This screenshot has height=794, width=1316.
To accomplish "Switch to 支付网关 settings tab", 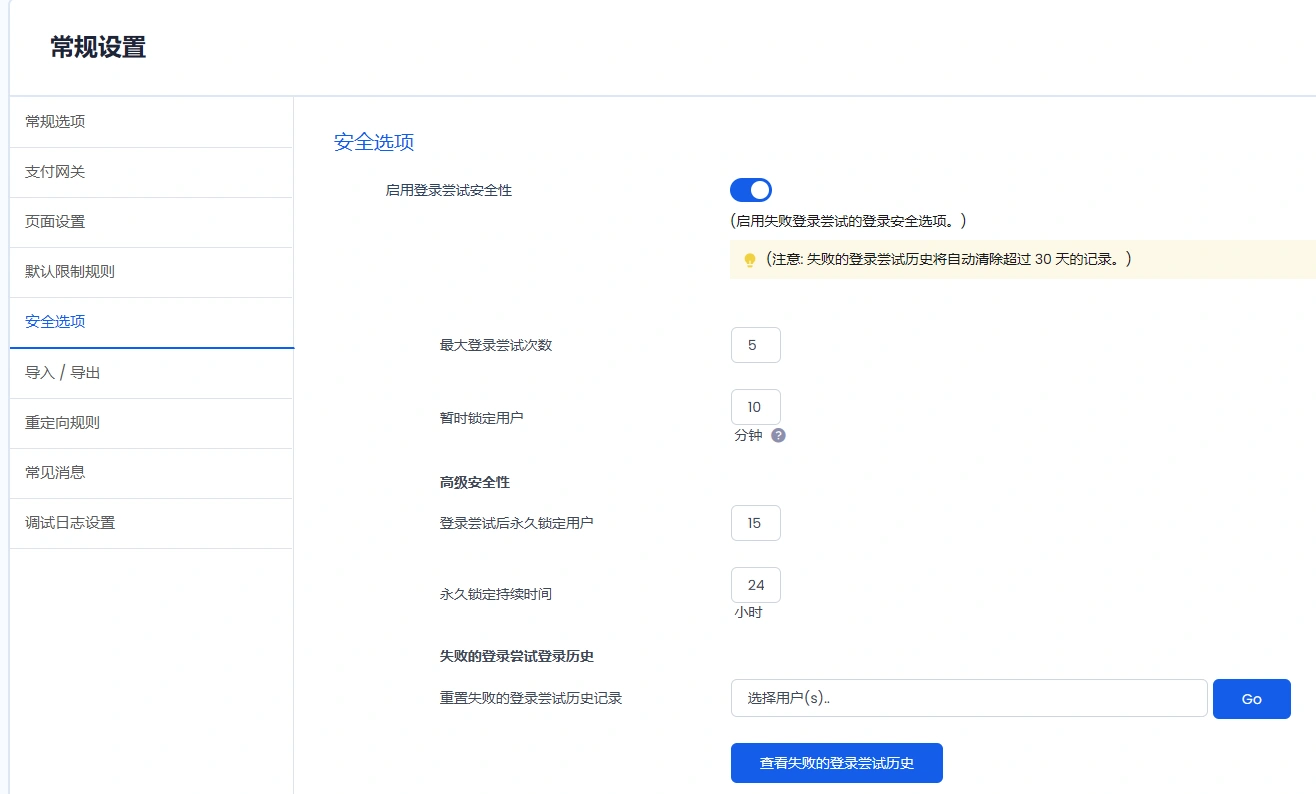I will [53, 171].
